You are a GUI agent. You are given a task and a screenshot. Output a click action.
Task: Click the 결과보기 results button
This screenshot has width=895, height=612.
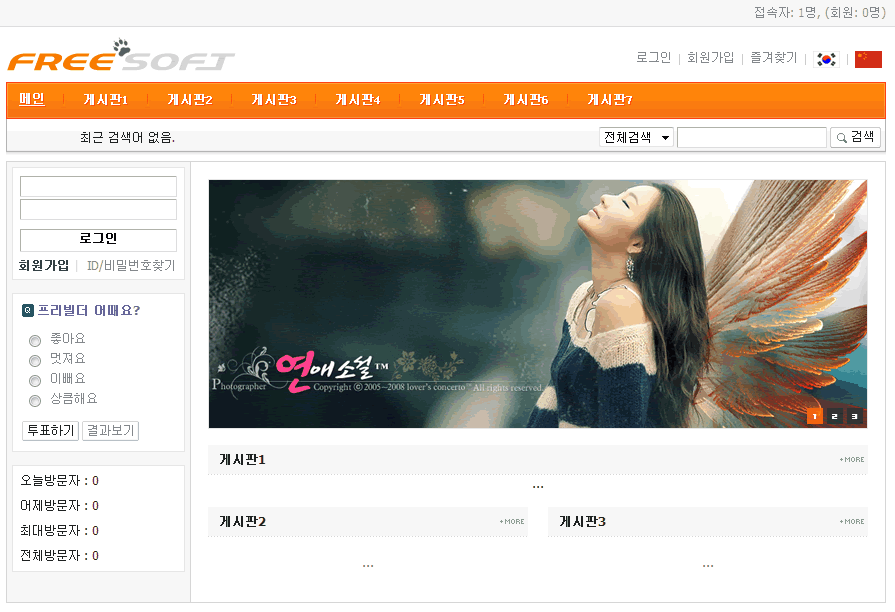[110, 431]
